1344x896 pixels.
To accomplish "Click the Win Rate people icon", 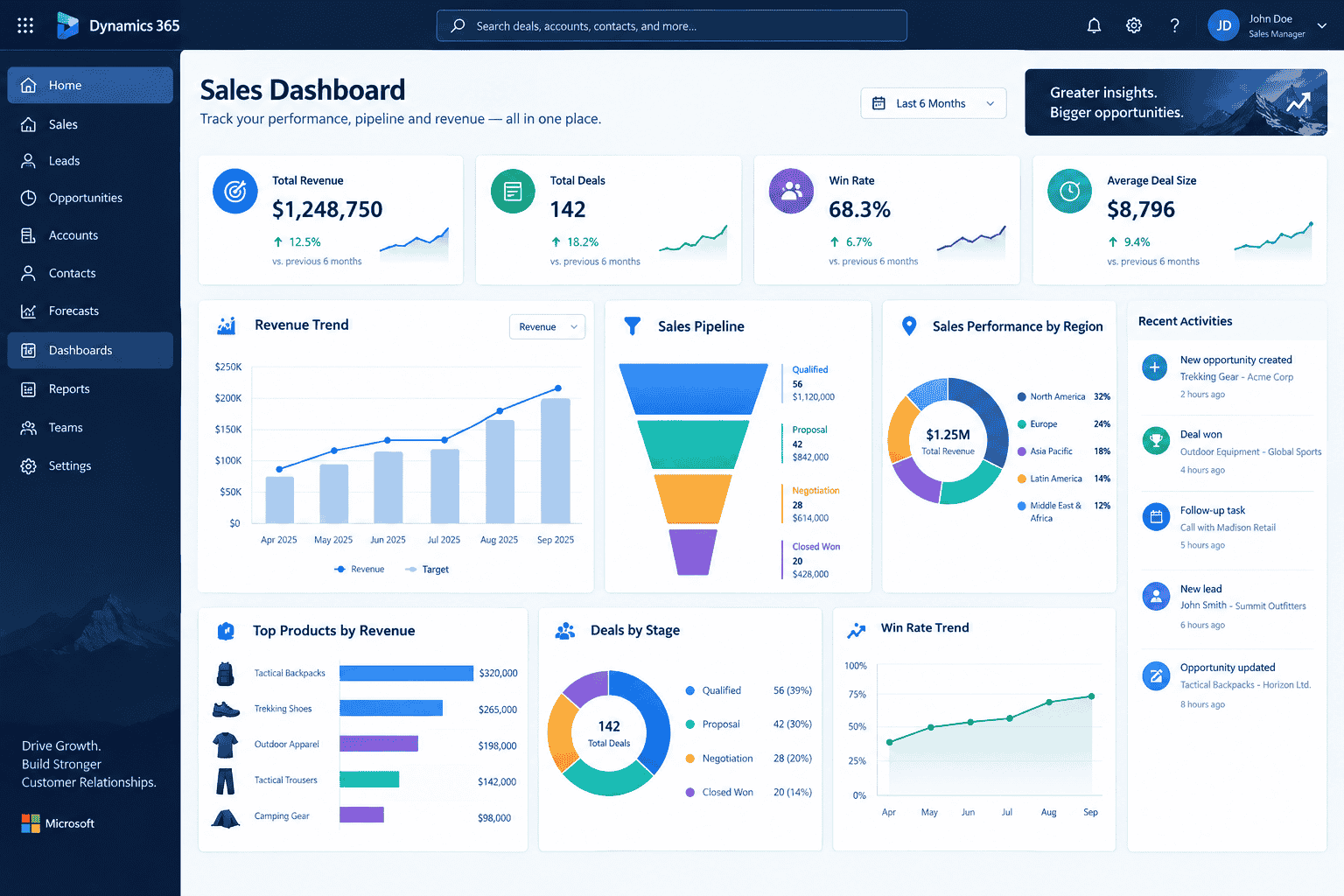I will tap(791, 191).
